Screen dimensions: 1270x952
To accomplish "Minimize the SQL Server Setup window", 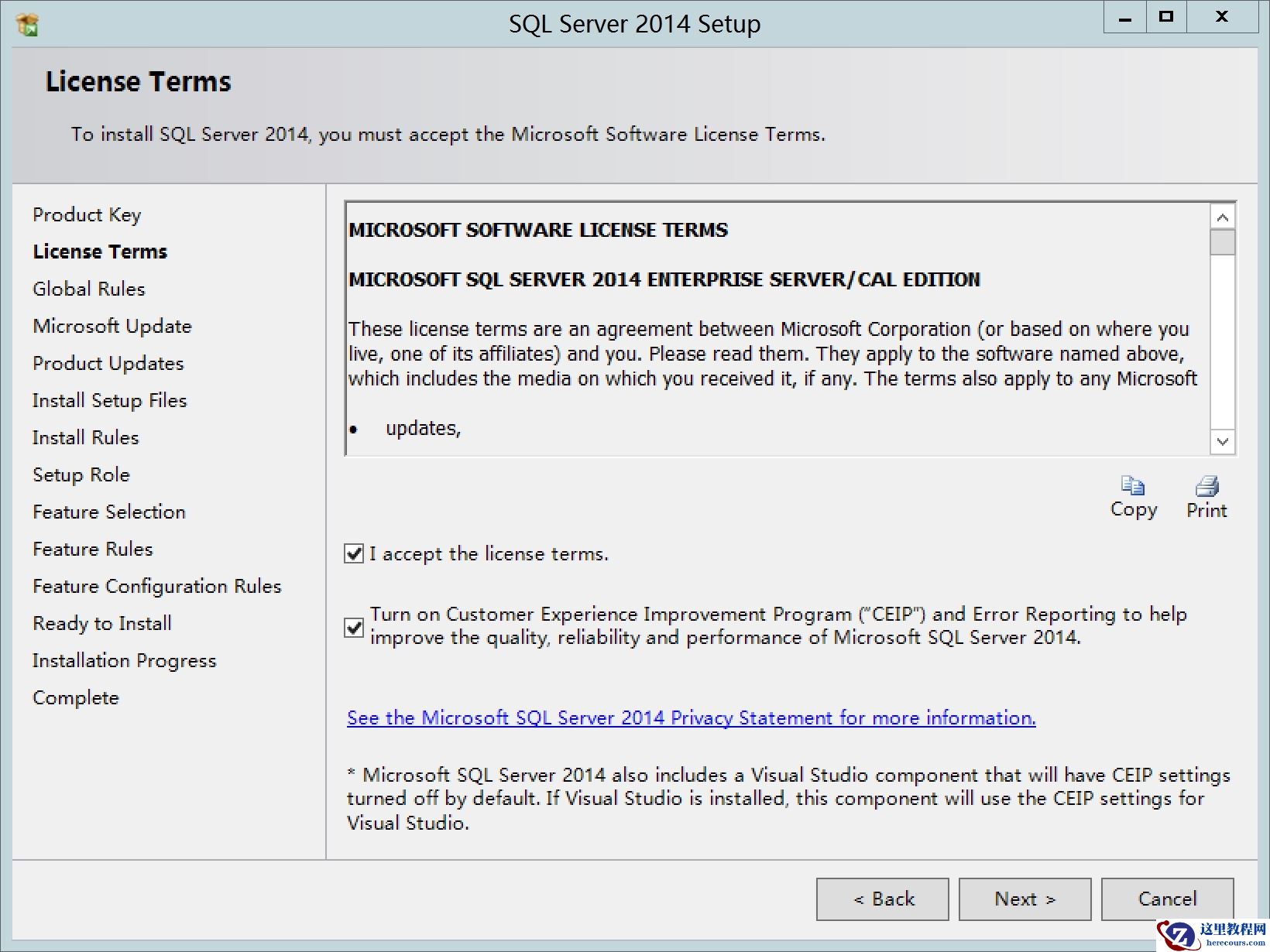I will [x=1125, y=17].
